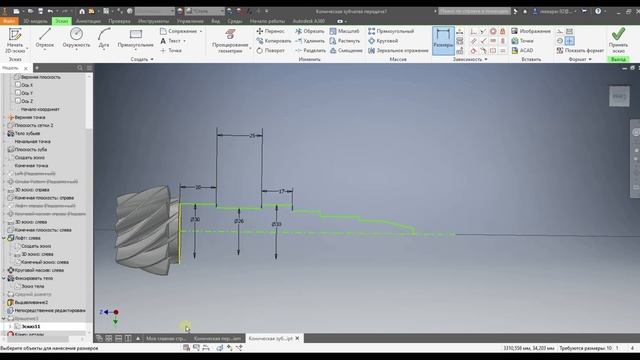
Task: Switch to the Вид ribbon tab
Action: coord(216,21)
